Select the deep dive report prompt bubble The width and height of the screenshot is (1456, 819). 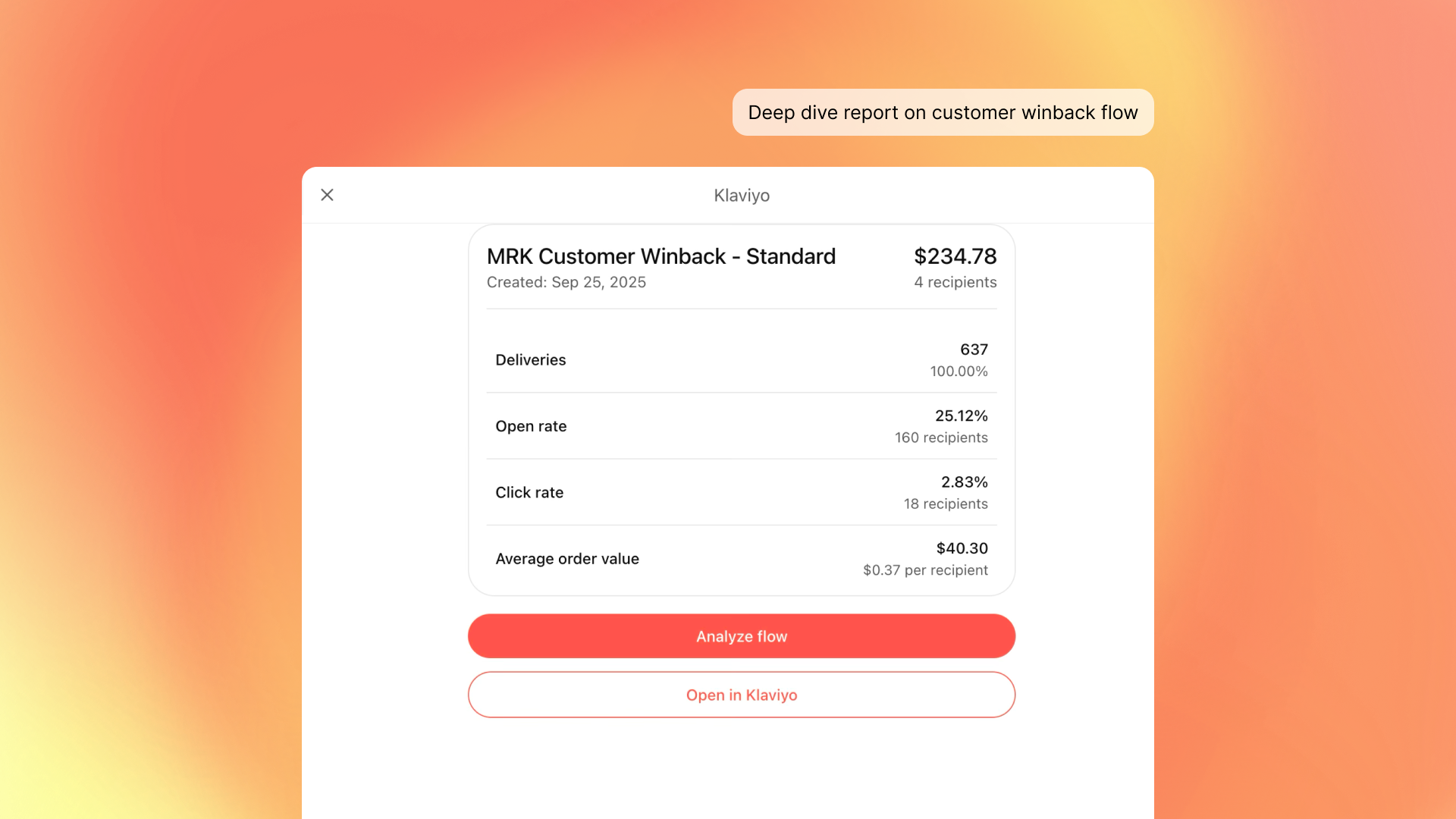pyautogui.click(x=942, y=113)
